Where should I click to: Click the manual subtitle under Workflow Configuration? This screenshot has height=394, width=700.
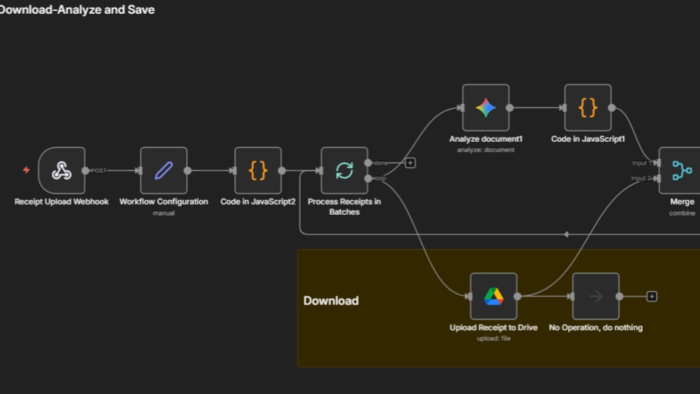coord(164,213)
